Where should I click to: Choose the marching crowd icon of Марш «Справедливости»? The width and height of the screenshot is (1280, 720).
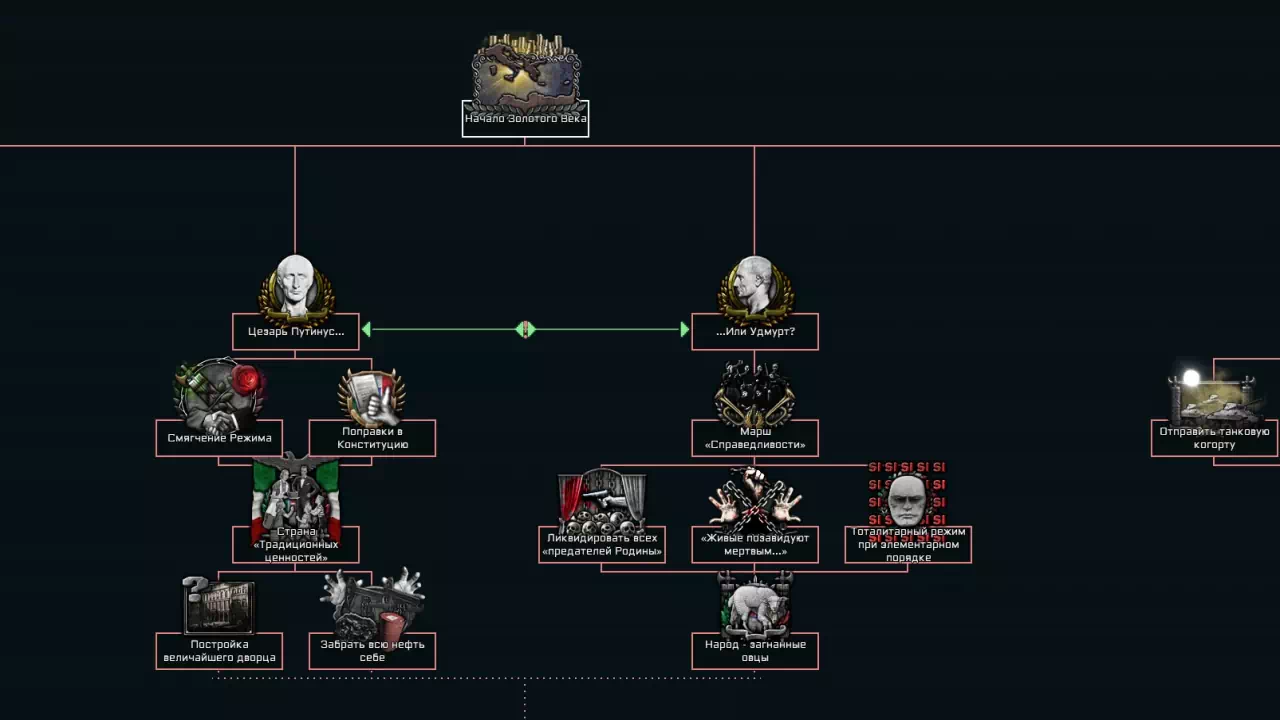[x=755, y=394]
